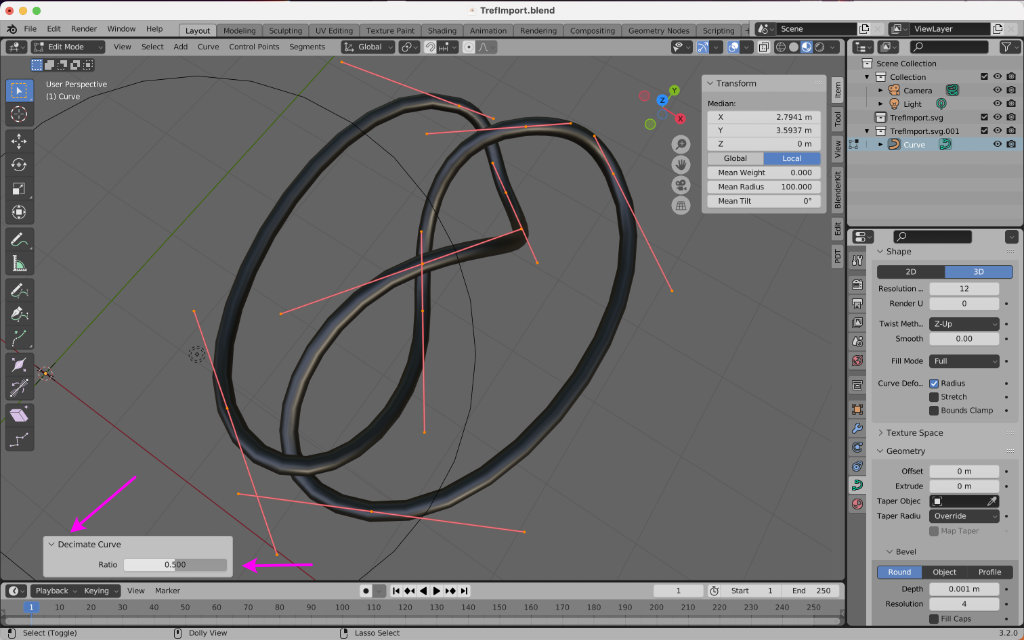The image size is (1024, 640).
Task: Click the Median X value field
Action: tap(765, 117)
